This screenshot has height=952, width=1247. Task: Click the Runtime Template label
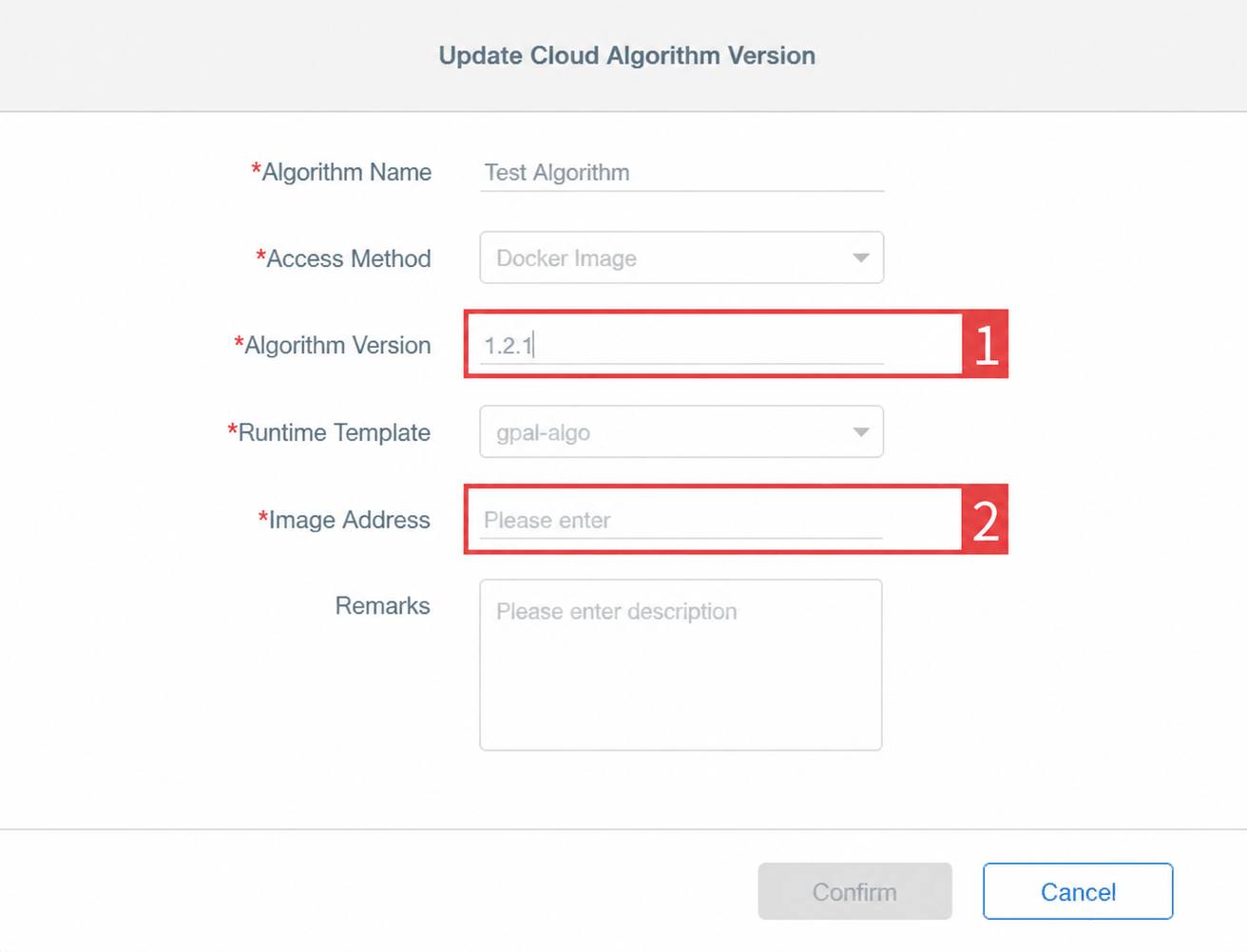point(335,432)
